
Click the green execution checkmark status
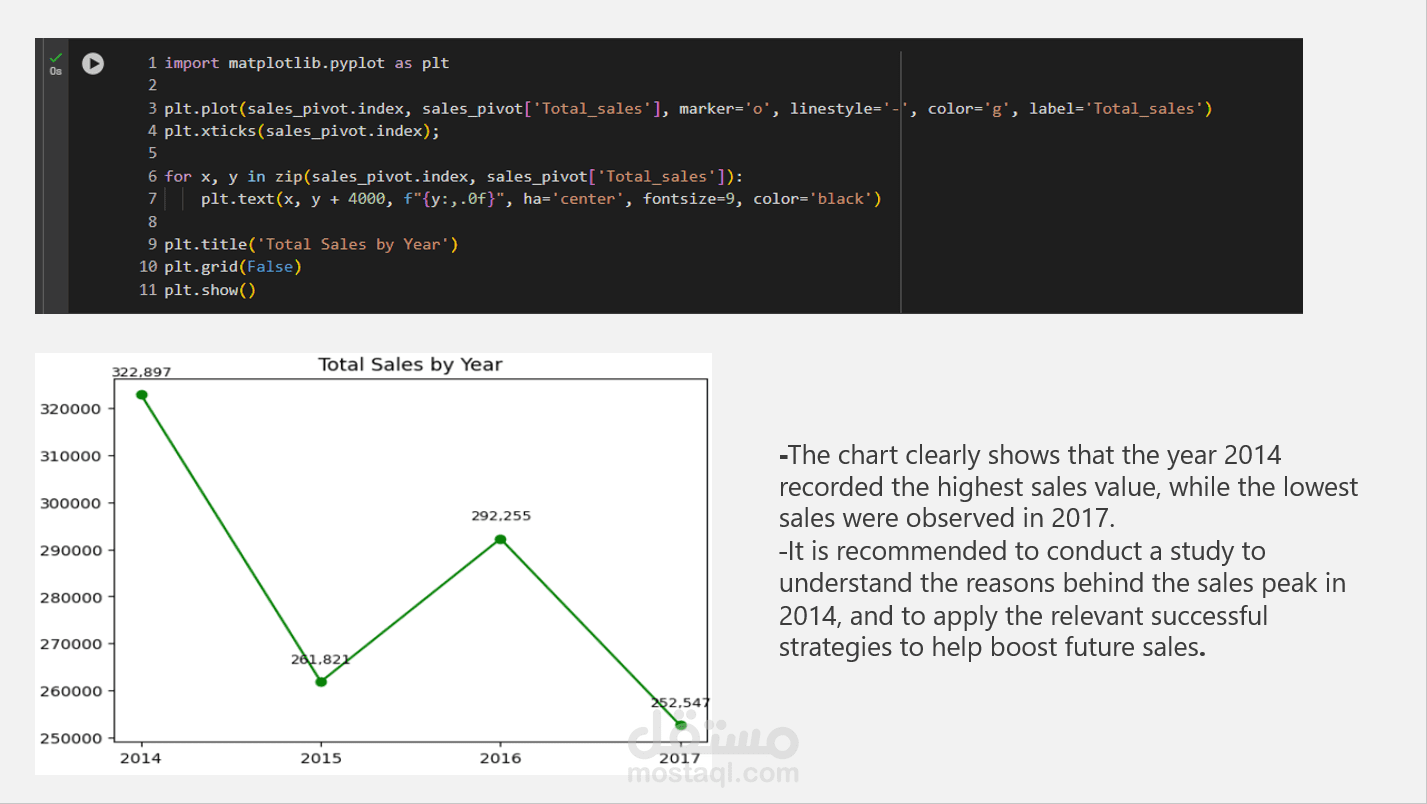[x=55, y=57]
